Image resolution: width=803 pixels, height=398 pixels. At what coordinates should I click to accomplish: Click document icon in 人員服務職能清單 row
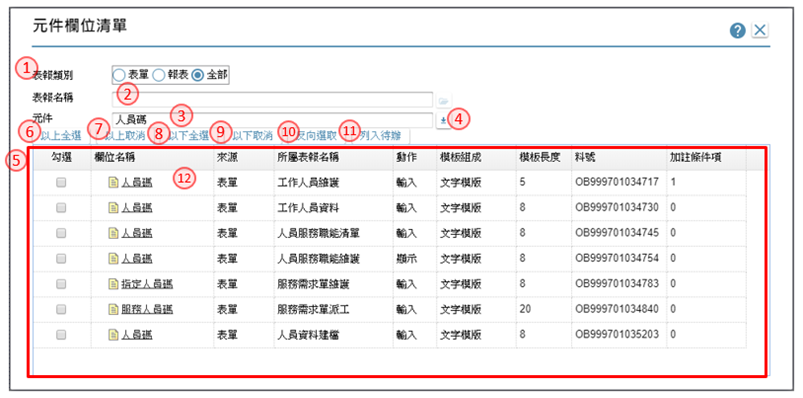(113, 233)
